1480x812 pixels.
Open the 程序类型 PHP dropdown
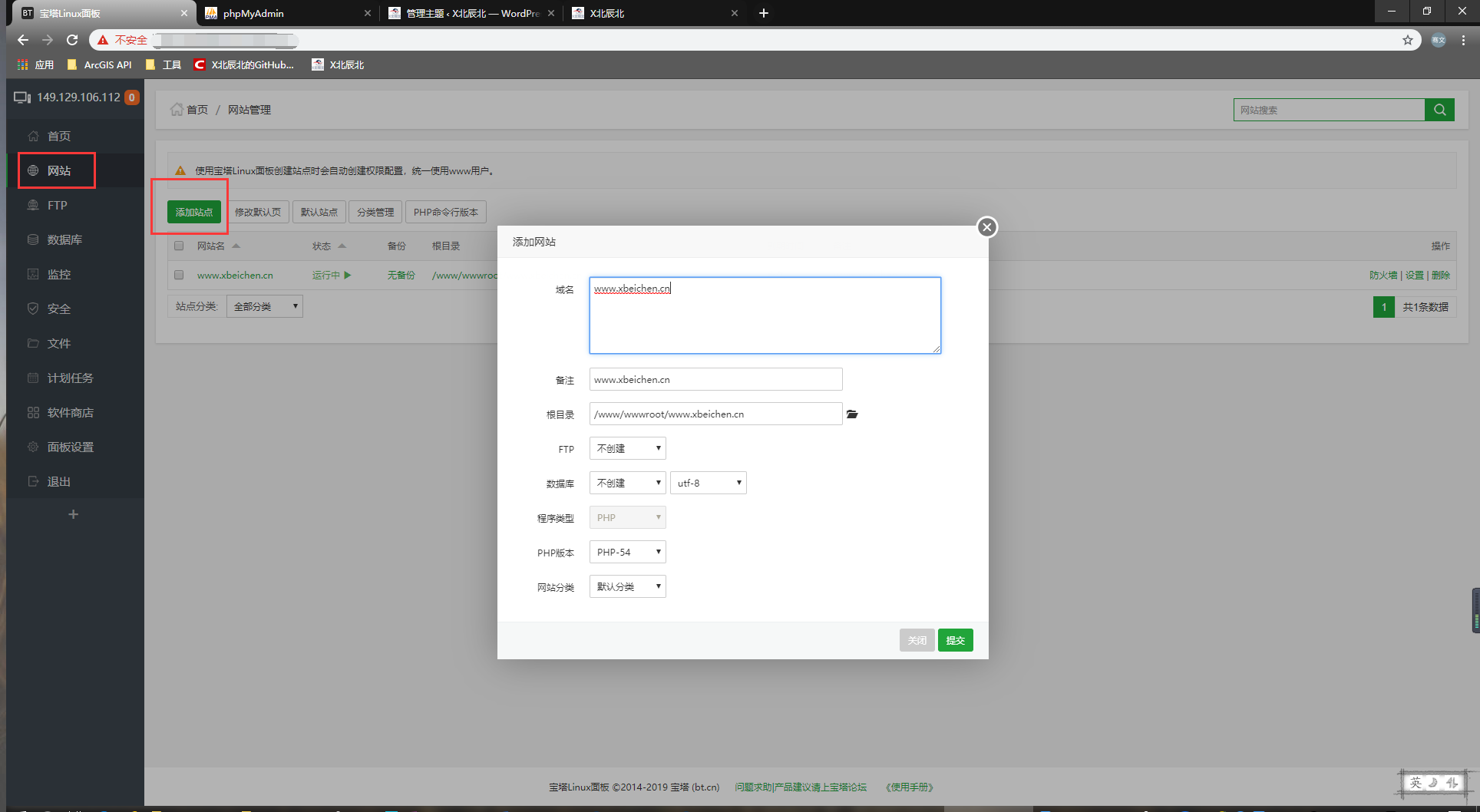(627, 517)
